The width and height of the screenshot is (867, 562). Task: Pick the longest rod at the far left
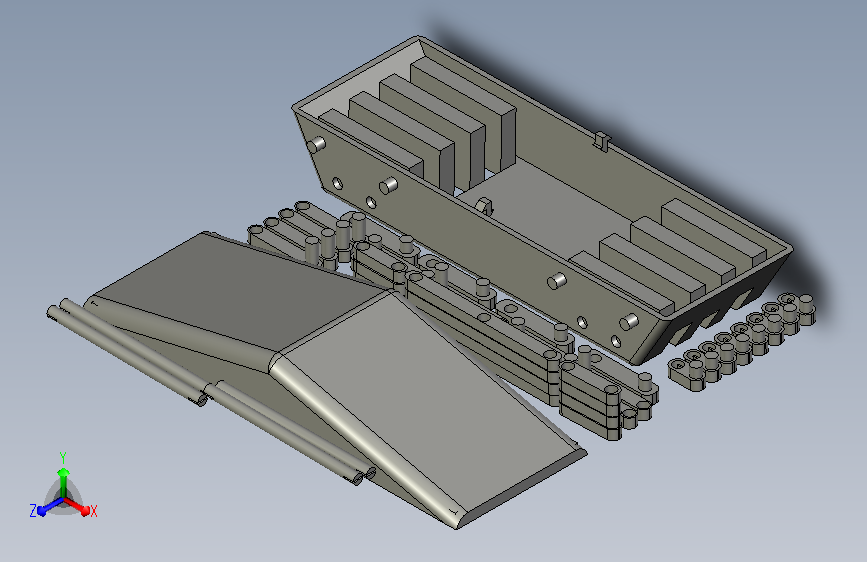pos(128,357)
